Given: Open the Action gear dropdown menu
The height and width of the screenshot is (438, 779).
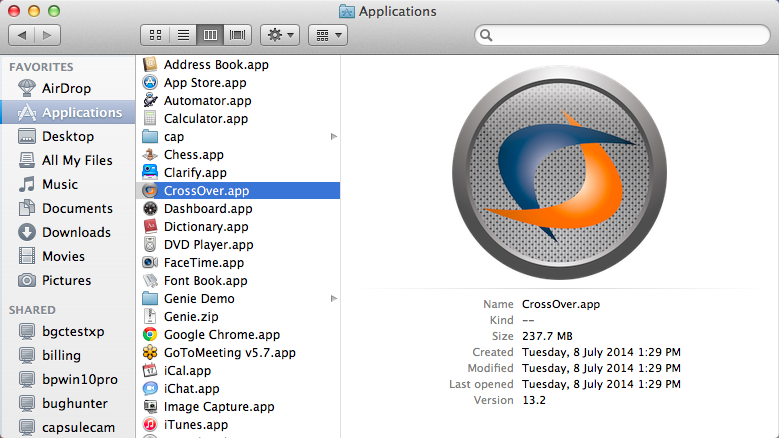Looking at the screenshot, I should coord(280,35).
